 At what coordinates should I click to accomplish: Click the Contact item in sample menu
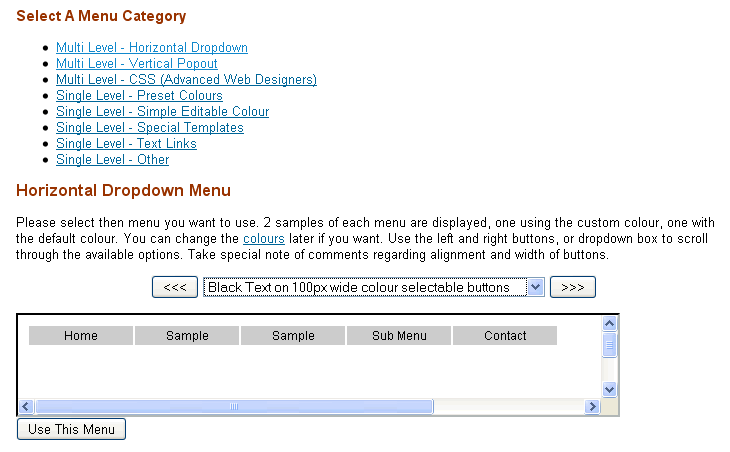505,336
